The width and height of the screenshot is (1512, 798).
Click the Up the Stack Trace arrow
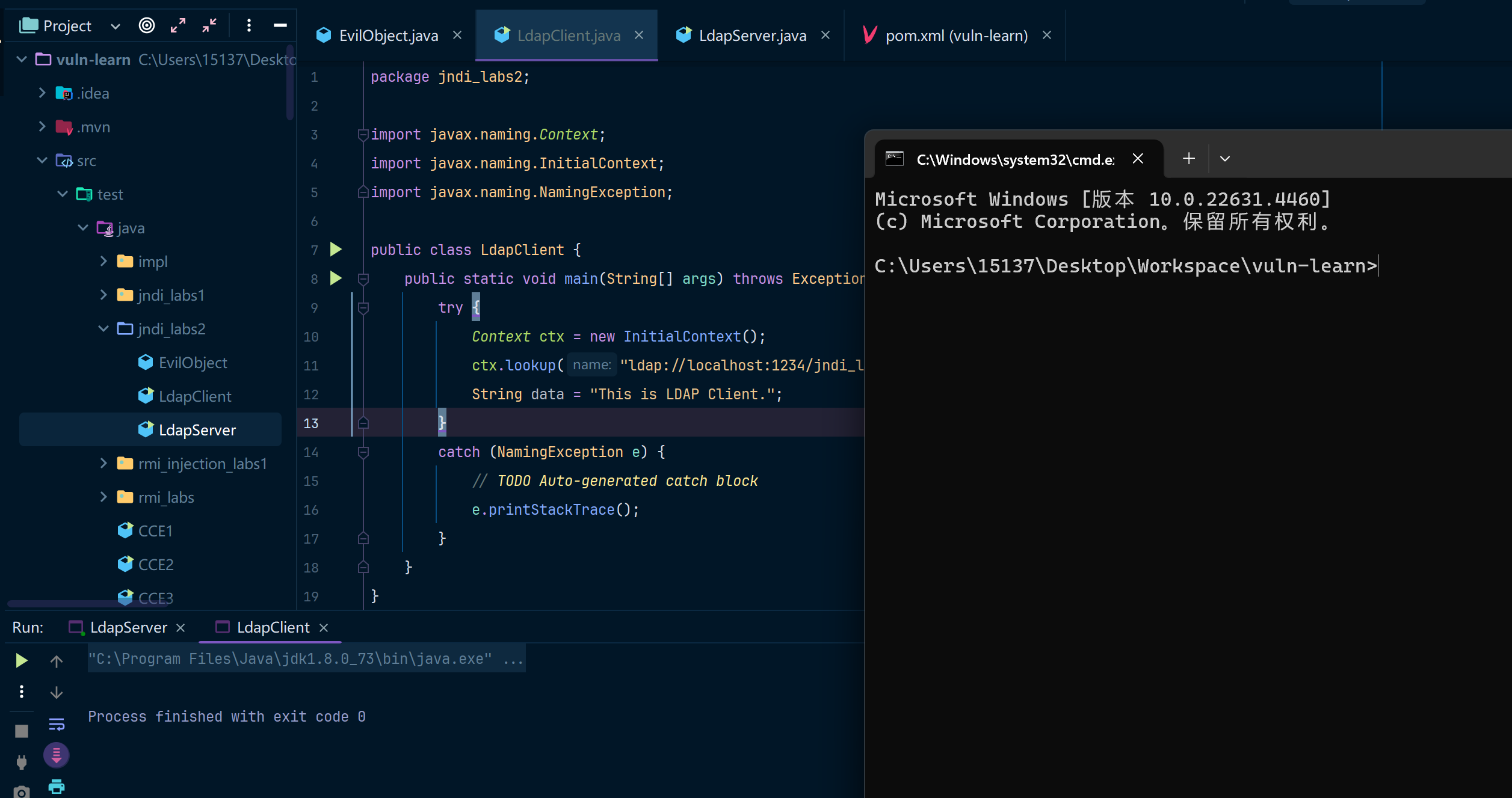(x=57, y=661)
